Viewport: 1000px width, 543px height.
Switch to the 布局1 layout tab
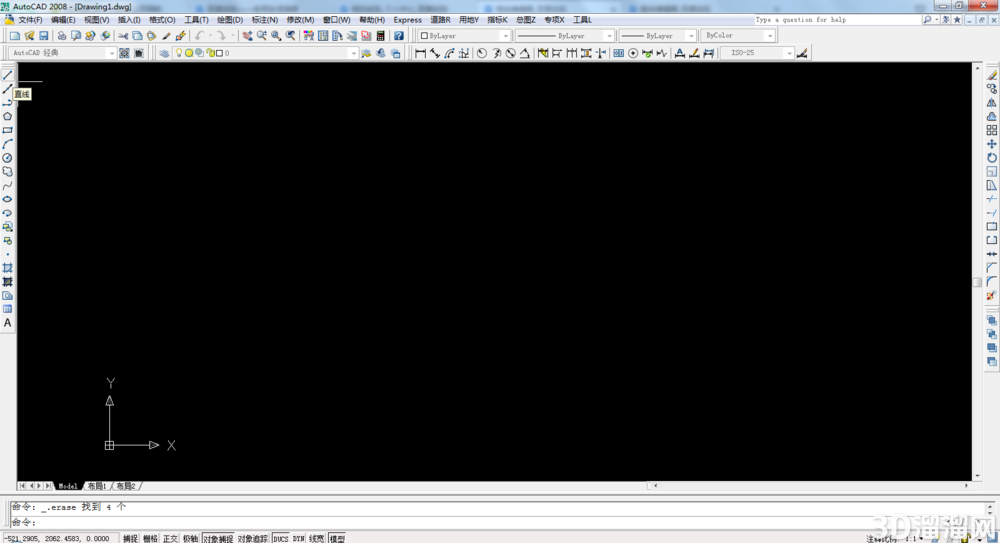97,486
